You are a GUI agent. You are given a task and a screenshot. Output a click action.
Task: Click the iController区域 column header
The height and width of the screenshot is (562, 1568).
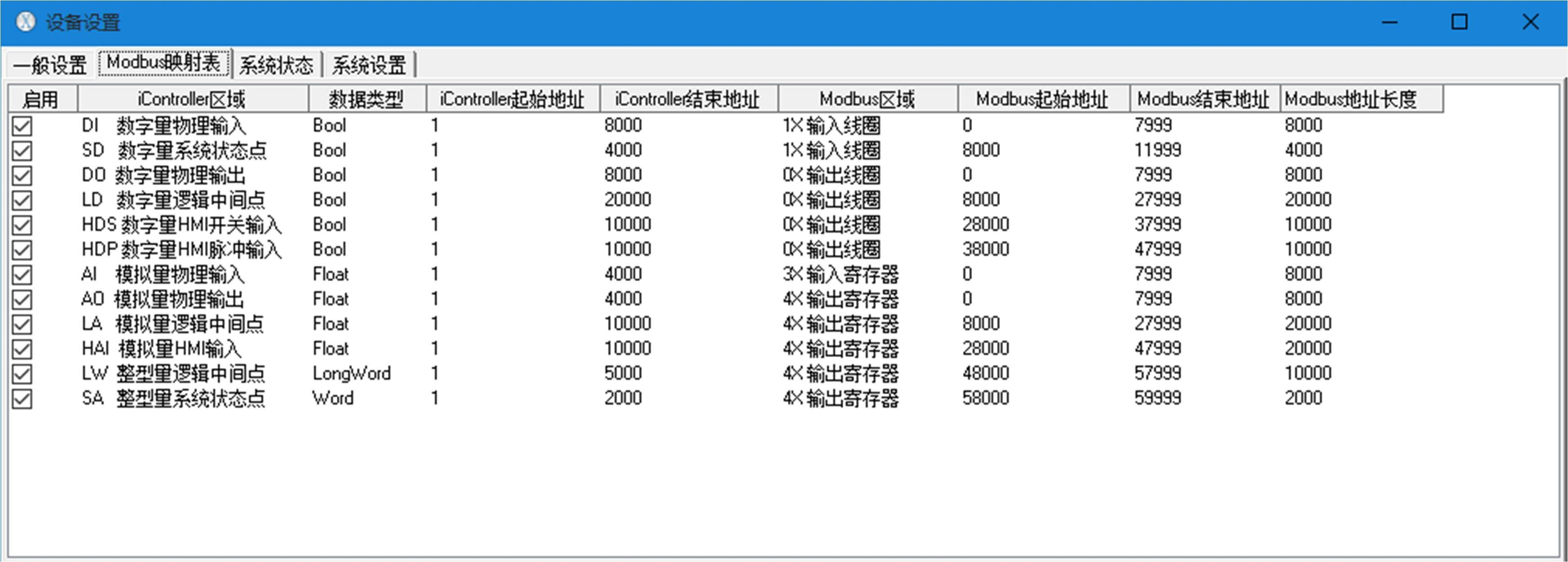point(192,98)
